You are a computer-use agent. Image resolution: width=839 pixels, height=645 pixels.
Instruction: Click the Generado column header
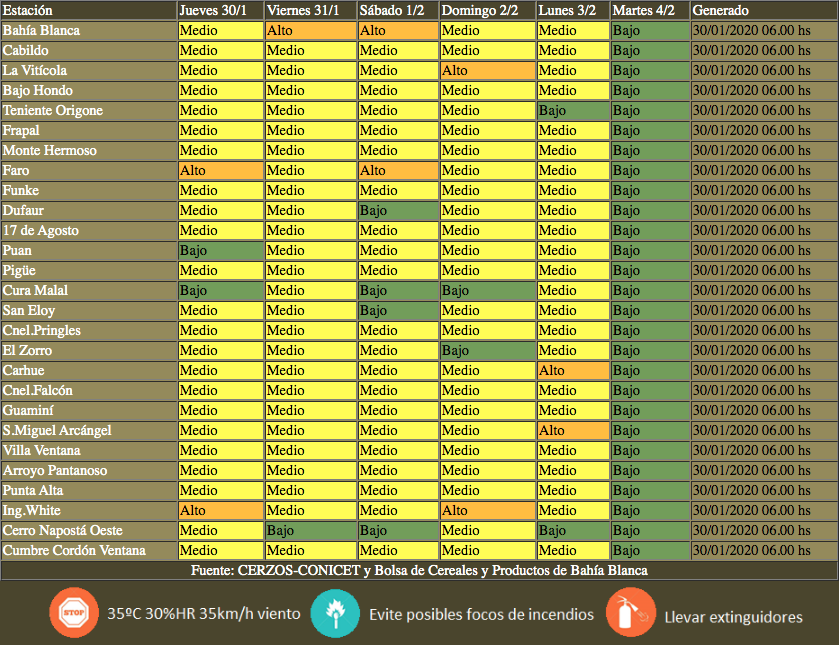coord(720,10)
